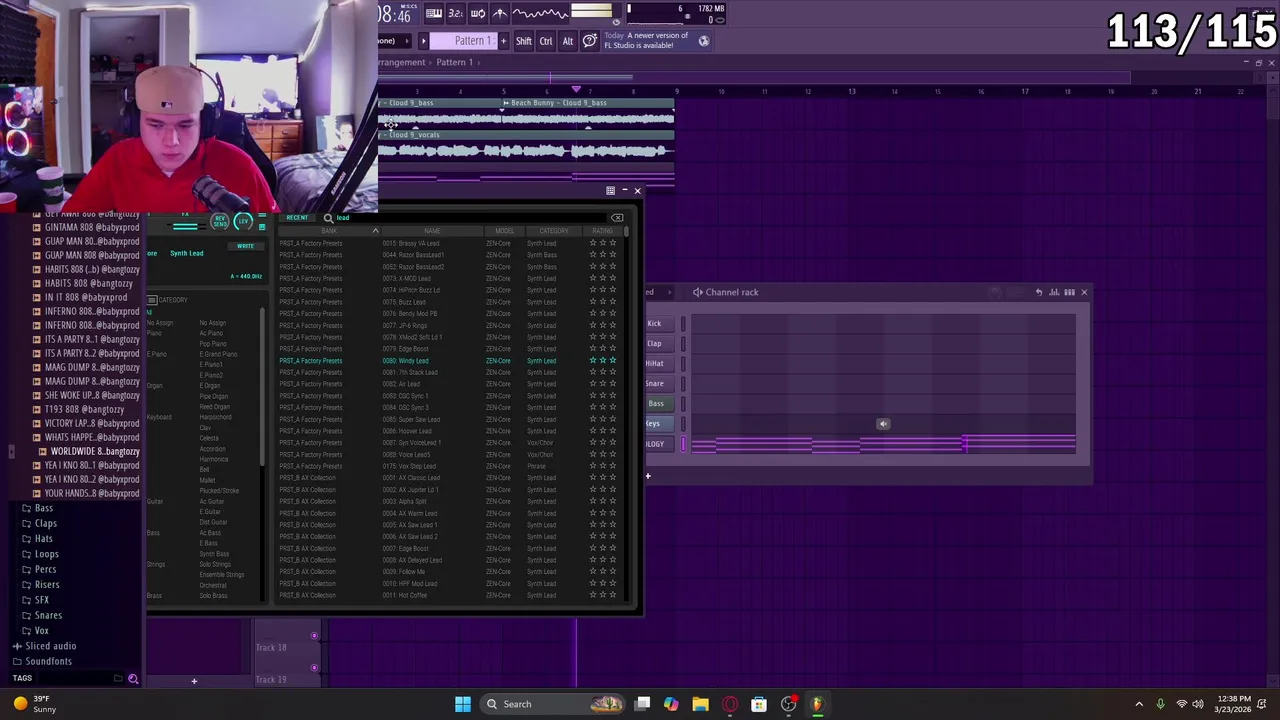Open the pattern selector arrow before Pattern 1

423,41
